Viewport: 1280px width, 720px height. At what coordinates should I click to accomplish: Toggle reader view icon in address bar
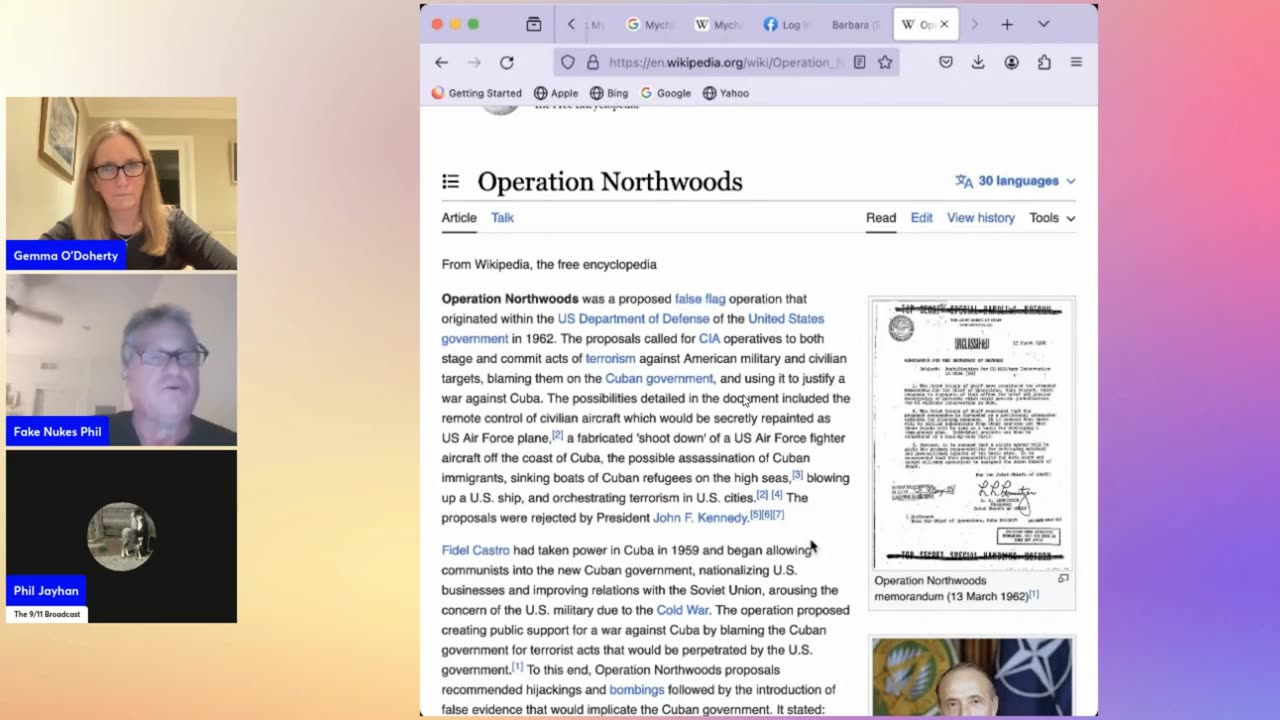point(859,62)
